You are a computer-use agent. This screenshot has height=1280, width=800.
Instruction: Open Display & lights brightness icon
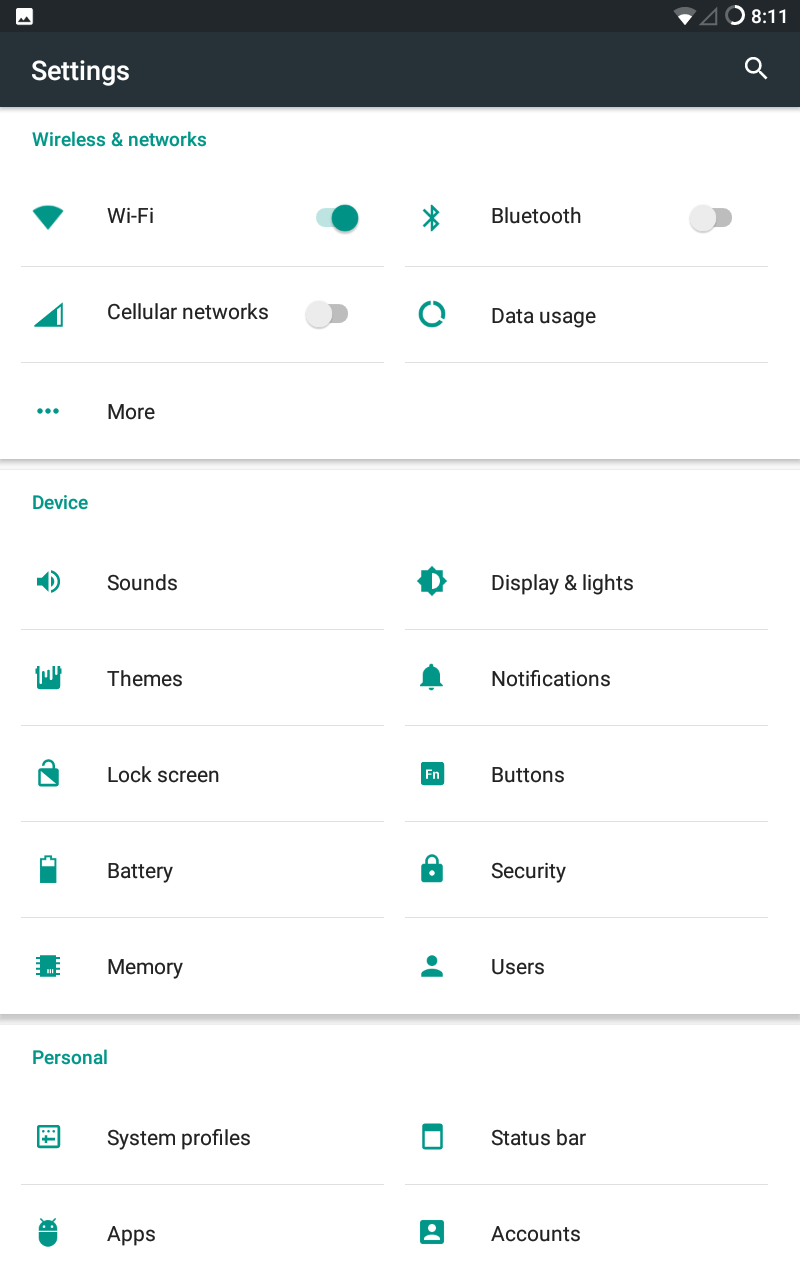pos(432,582)
